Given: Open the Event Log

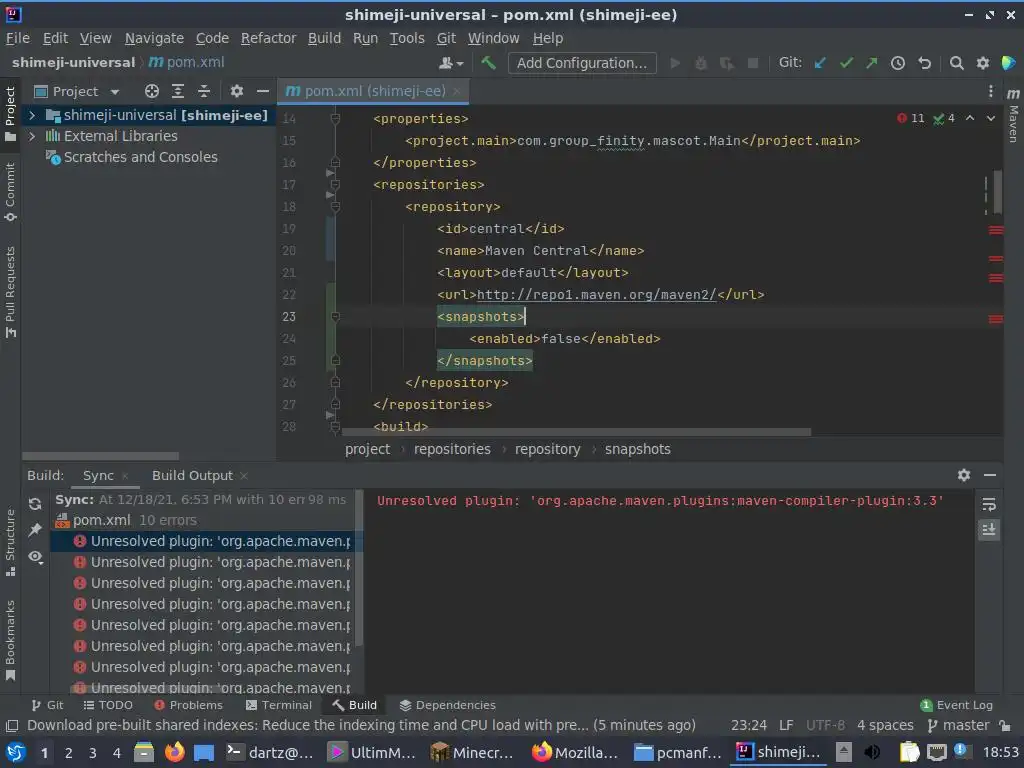Looking at the screenshot, I should [x=957, y=705].
